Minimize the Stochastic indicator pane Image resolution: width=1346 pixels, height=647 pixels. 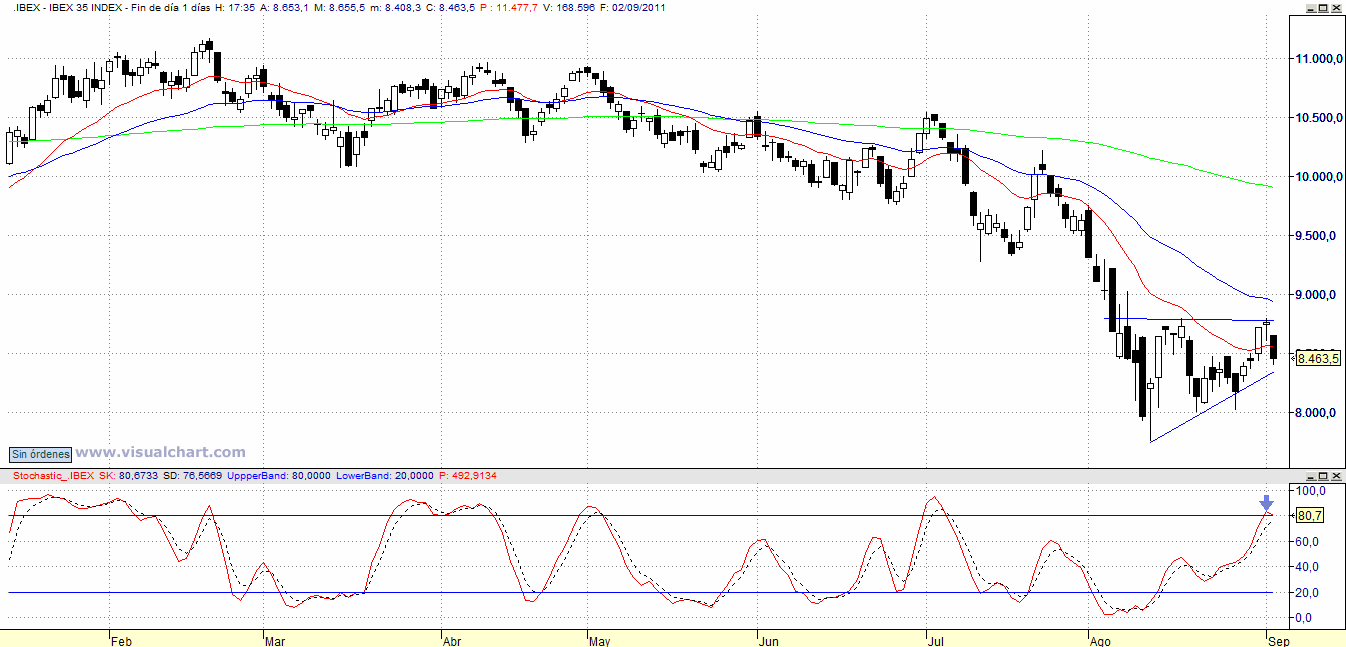[1313, 474]
